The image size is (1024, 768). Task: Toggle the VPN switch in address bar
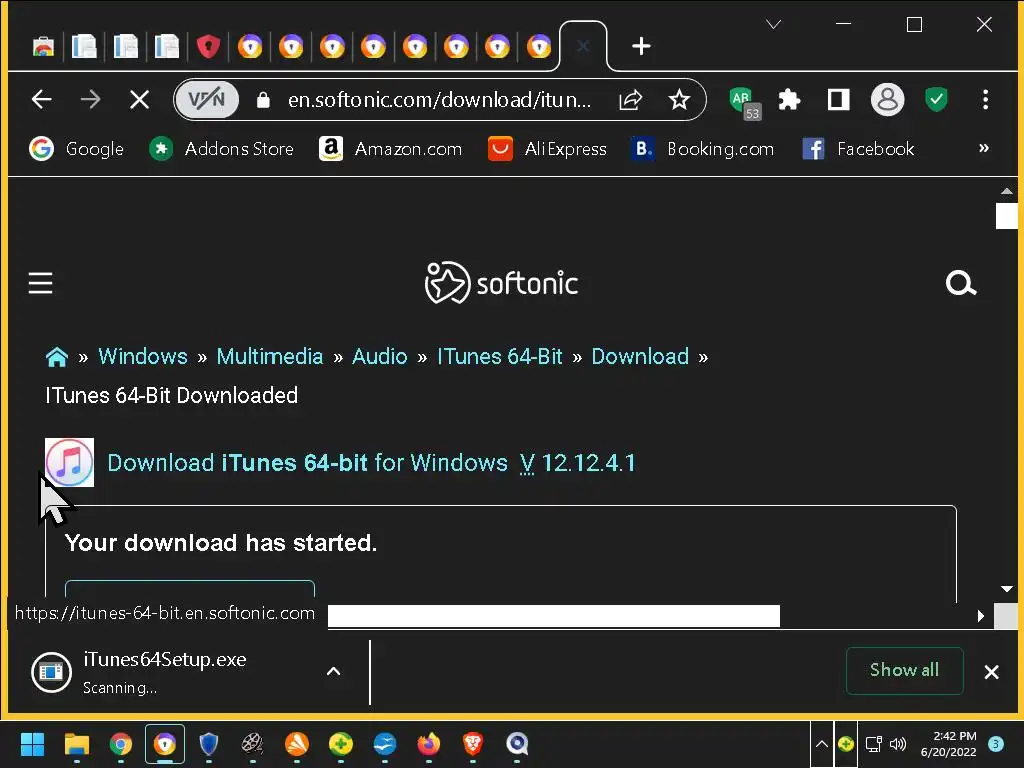coord(207,99)
